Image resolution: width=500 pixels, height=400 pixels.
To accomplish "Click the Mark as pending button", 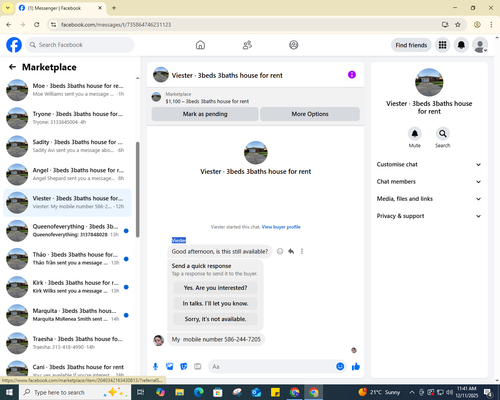I will (x=205, y=114).
